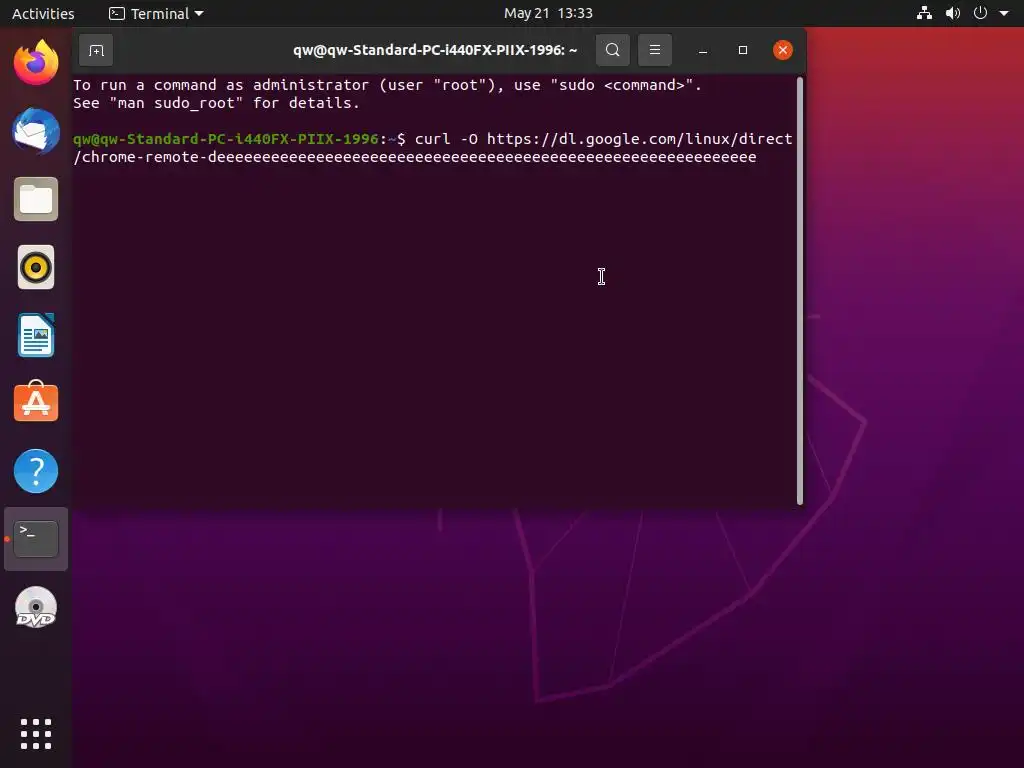Open Thunderbird Mail from the dock
The width and height of the screenshot is (1024, 768).
click(x=36, y=131)
